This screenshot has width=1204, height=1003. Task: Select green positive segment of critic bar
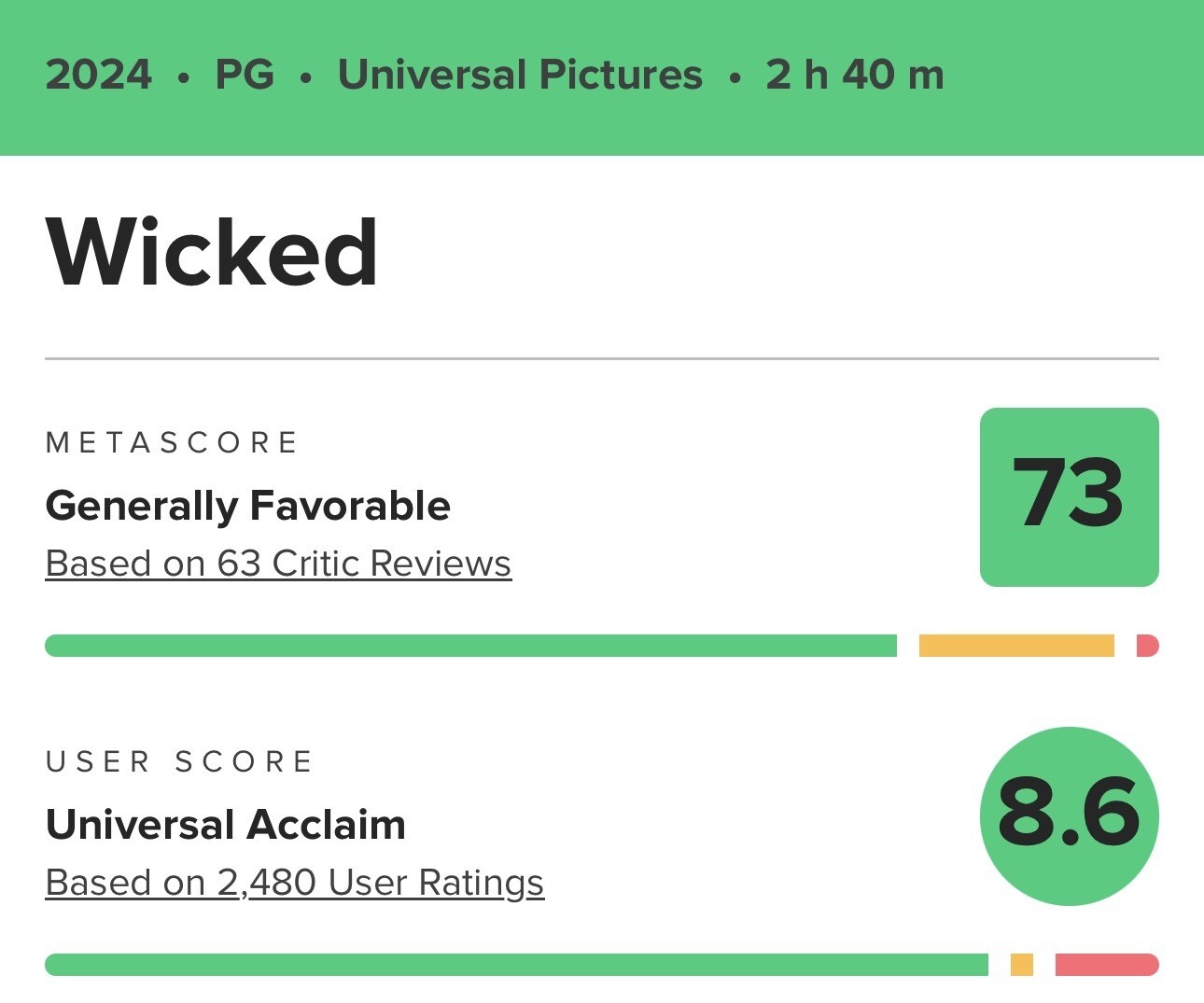[470, 646]
